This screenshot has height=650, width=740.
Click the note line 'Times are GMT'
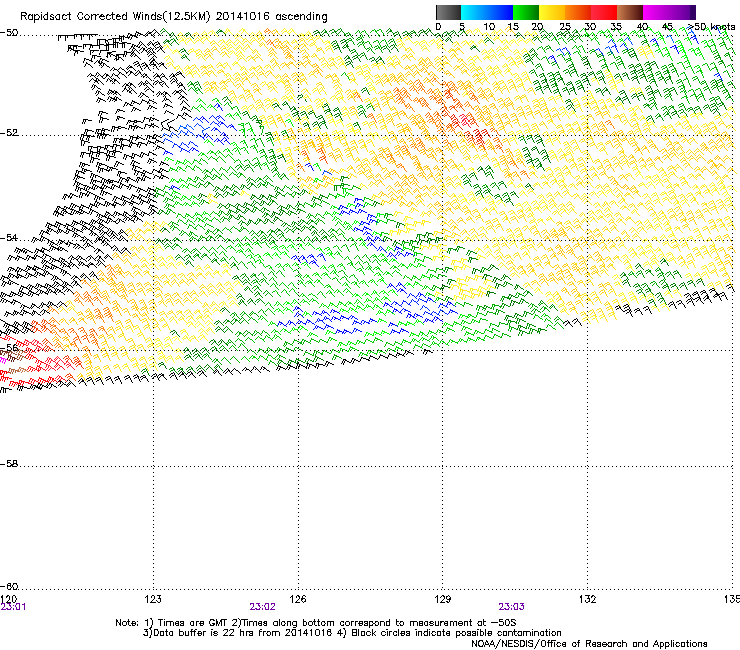click(x=193, y=623)
